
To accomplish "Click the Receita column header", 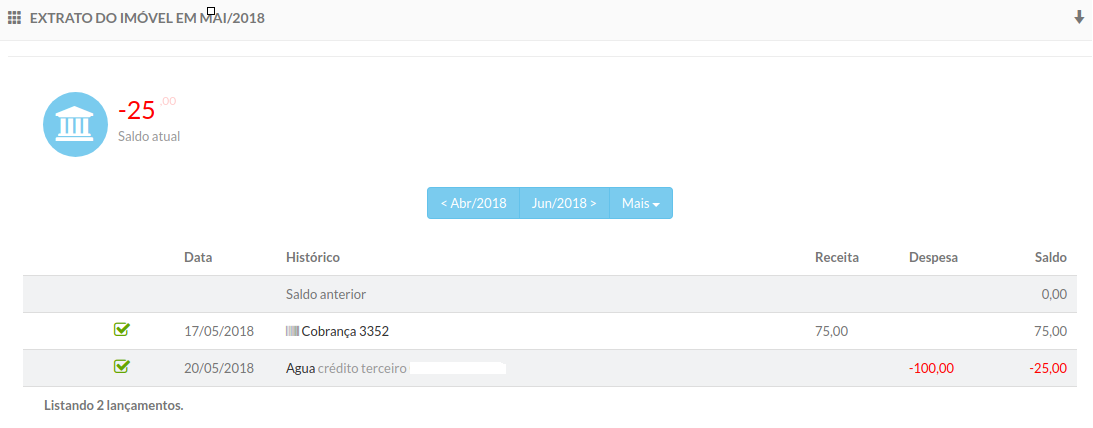I will coord(837,258).
